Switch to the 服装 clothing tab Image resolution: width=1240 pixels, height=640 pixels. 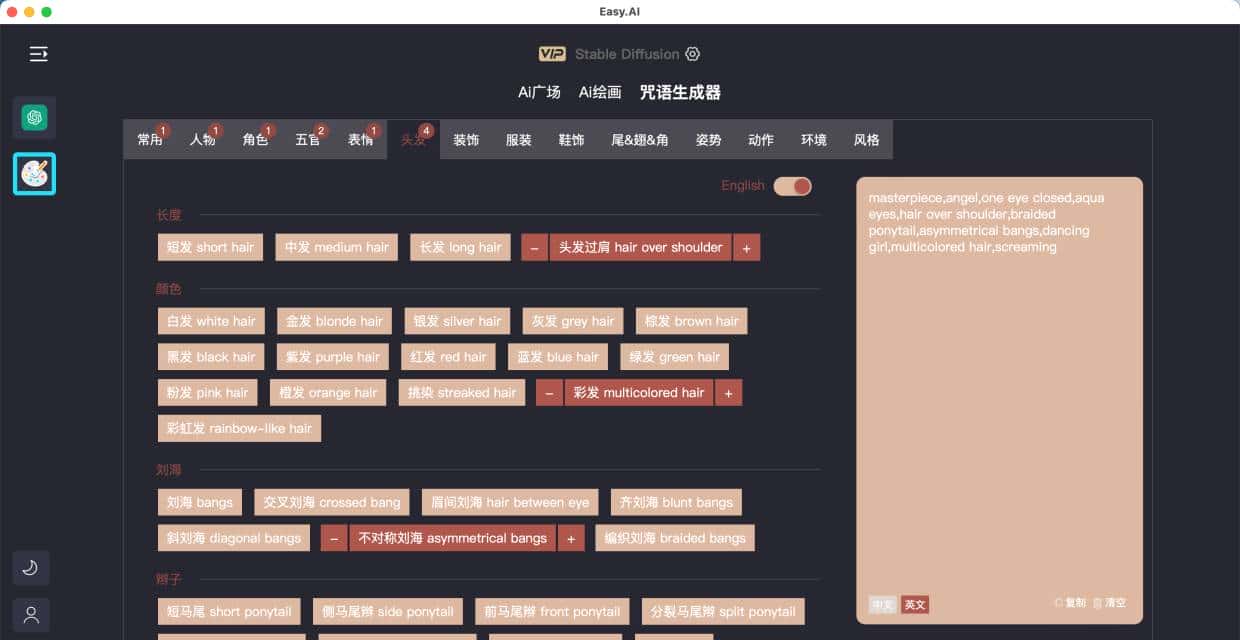pyautogui.click(x=518, y=139)
